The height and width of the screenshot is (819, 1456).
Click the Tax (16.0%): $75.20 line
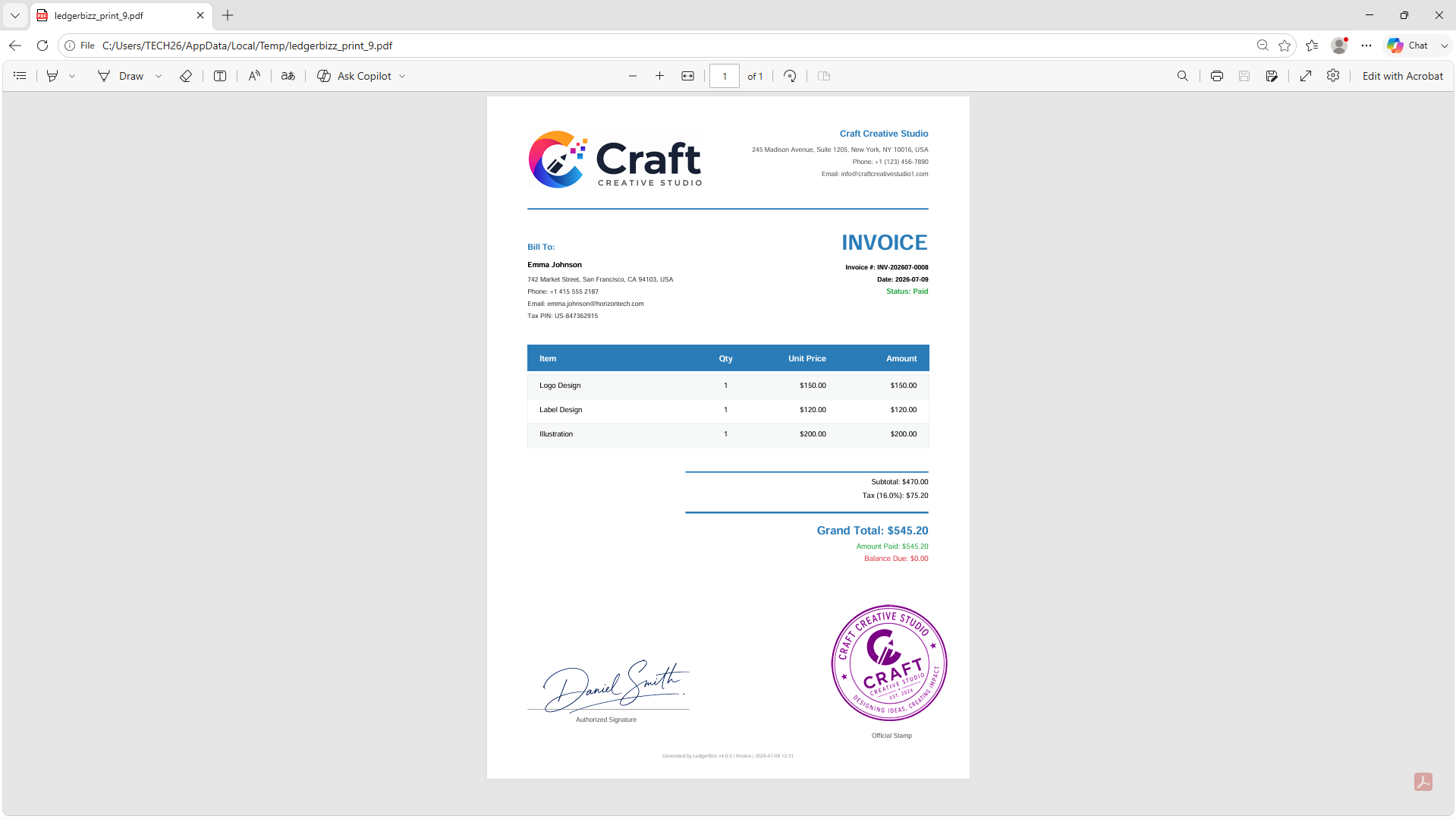click(895, 496)
